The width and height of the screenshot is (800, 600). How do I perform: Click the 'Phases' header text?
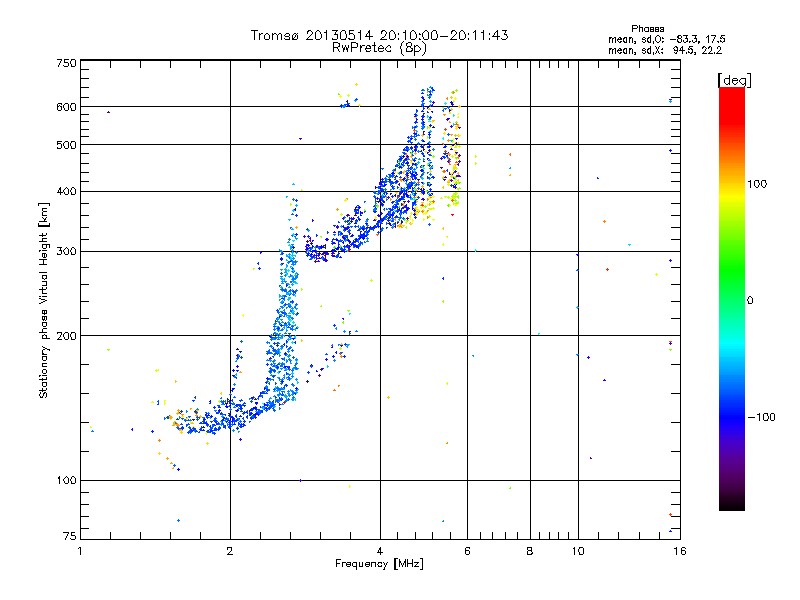point(647,29)
